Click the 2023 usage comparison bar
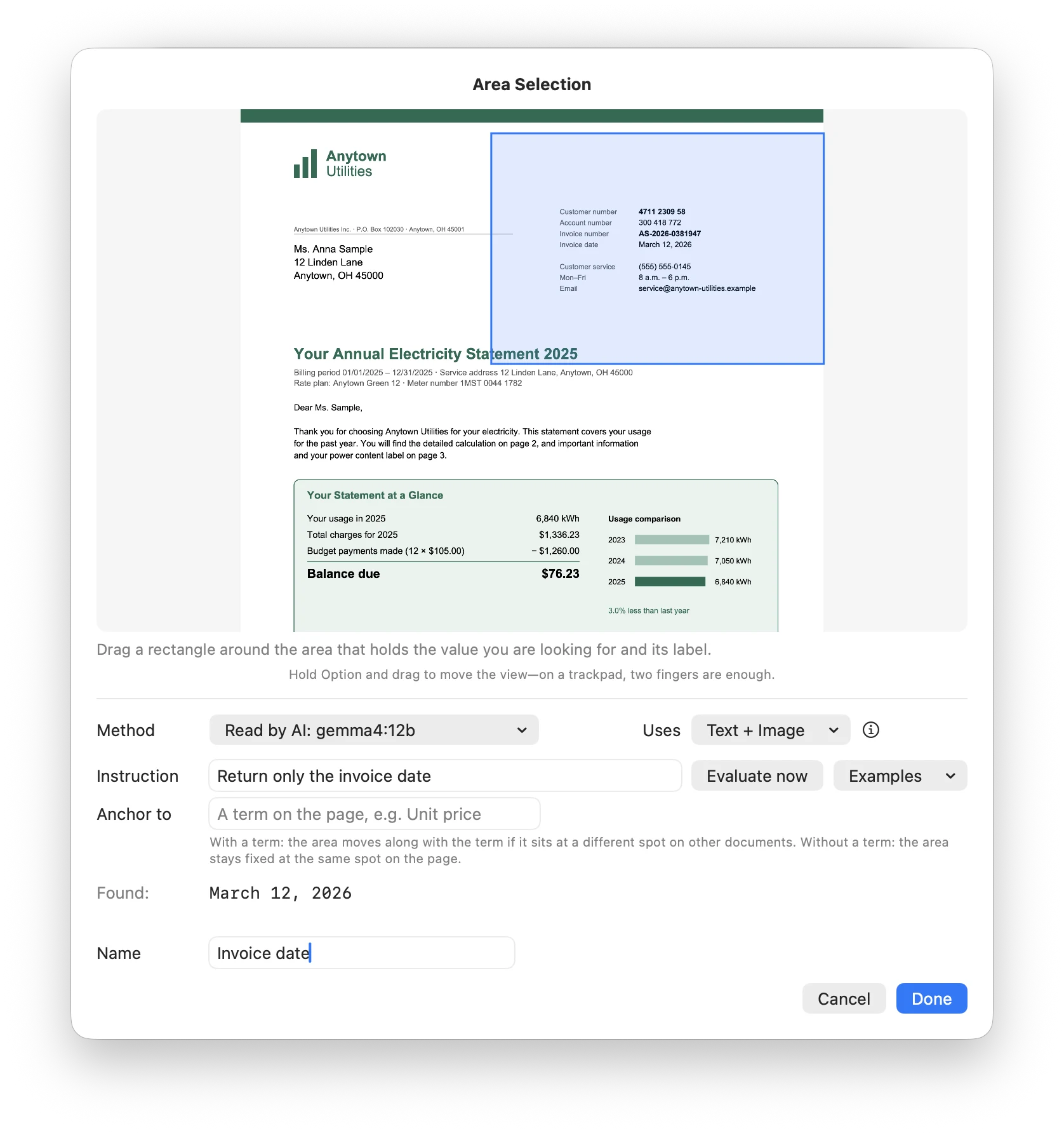The height and width of the screenshot is (1133, 1064). coord(672,540)
